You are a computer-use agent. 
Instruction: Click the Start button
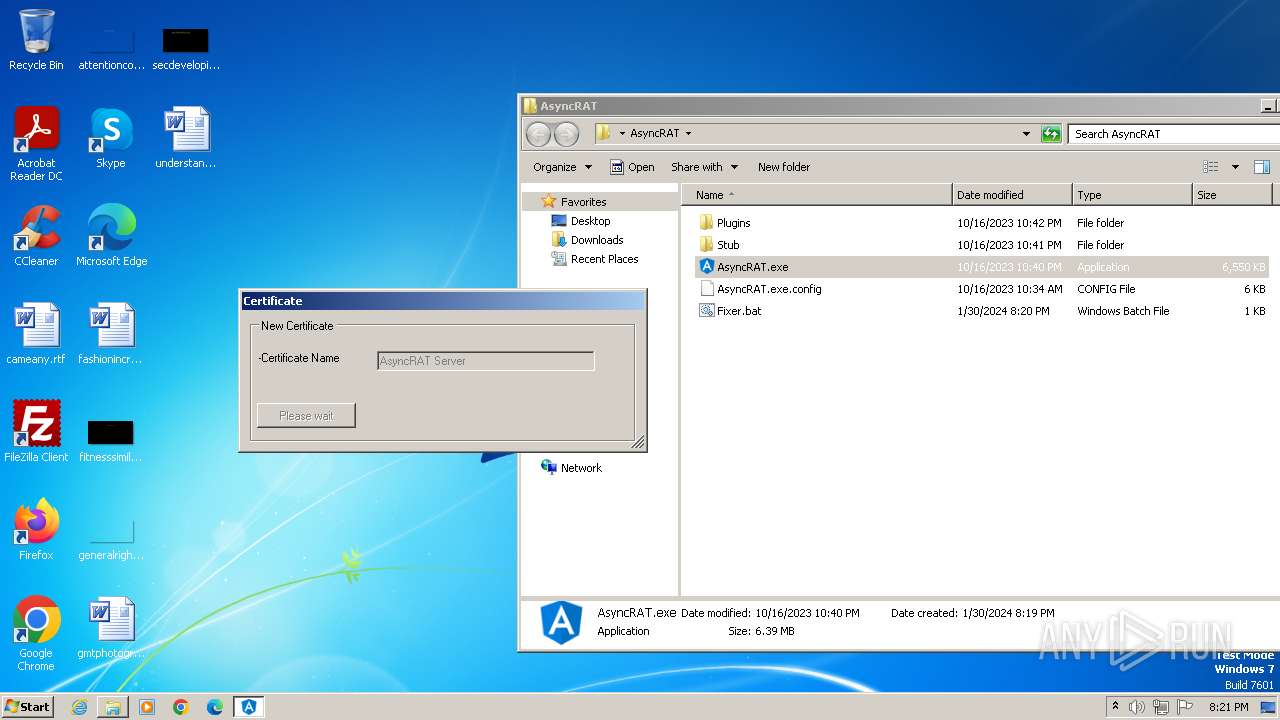(28, 707)
